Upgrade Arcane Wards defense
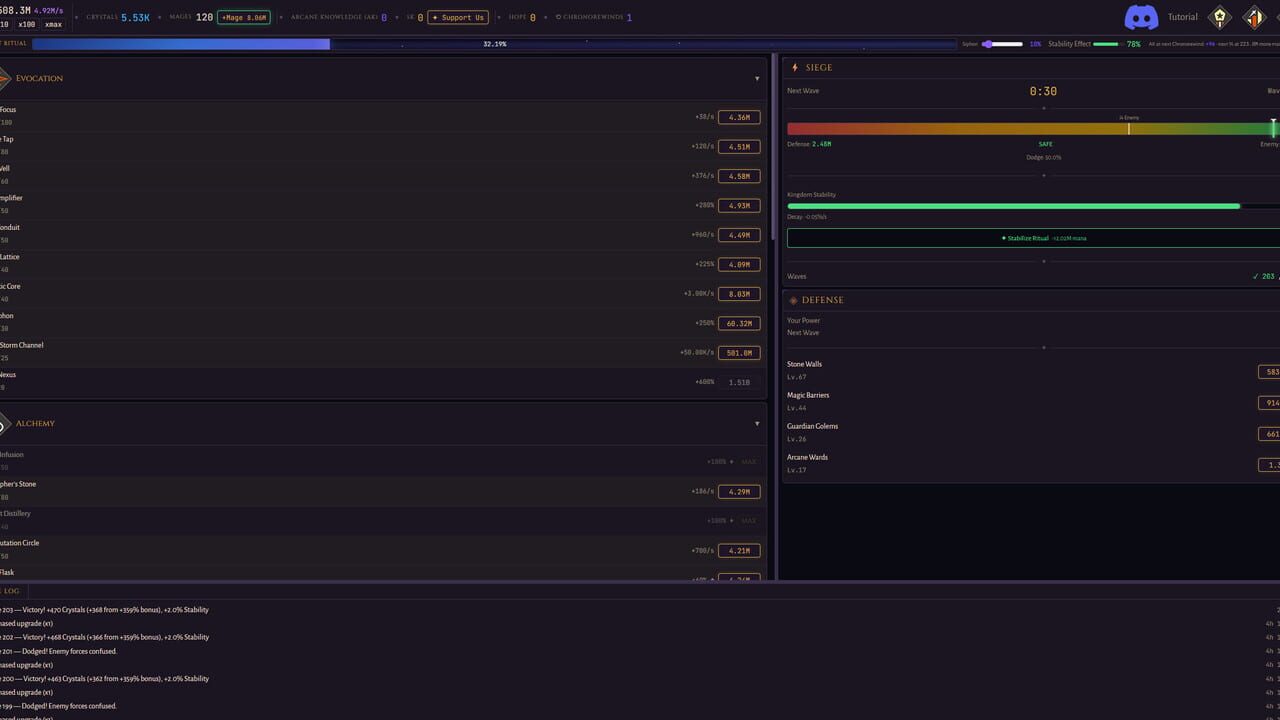Viewport: 1280px width, 720px height. [x=1269, y=465]
